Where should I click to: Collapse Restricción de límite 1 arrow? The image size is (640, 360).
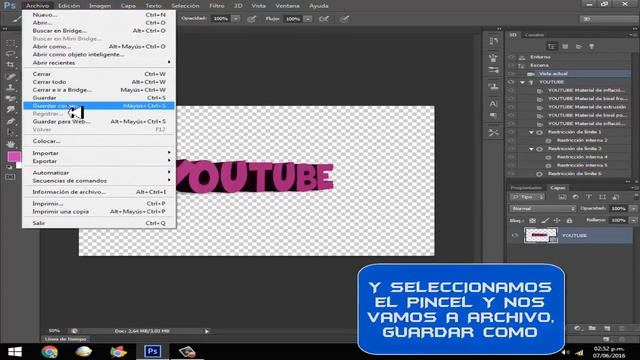click(x=531, y=132)
